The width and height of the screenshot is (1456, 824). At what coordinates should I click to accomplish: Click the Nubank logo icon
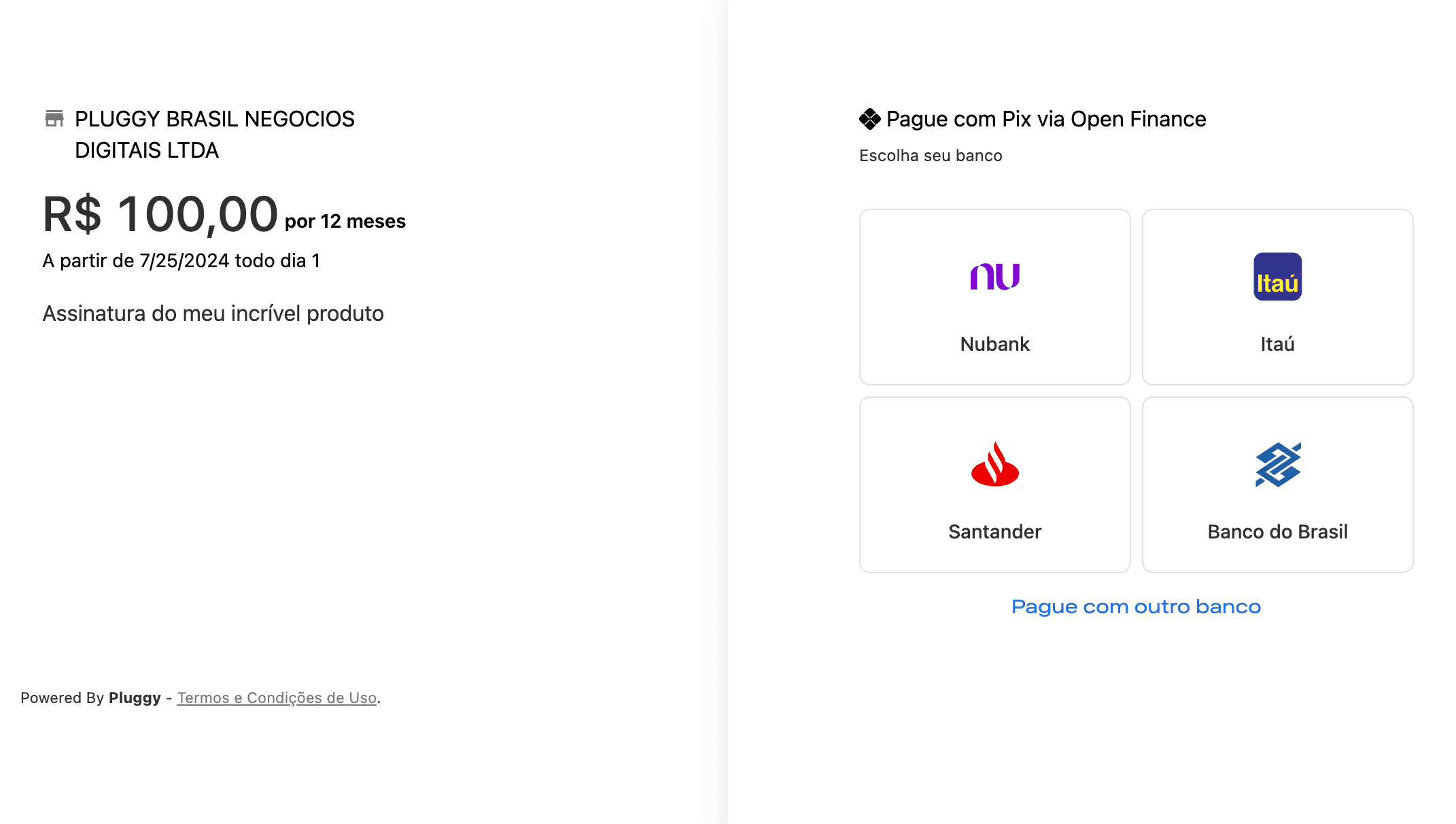point(994,276)
